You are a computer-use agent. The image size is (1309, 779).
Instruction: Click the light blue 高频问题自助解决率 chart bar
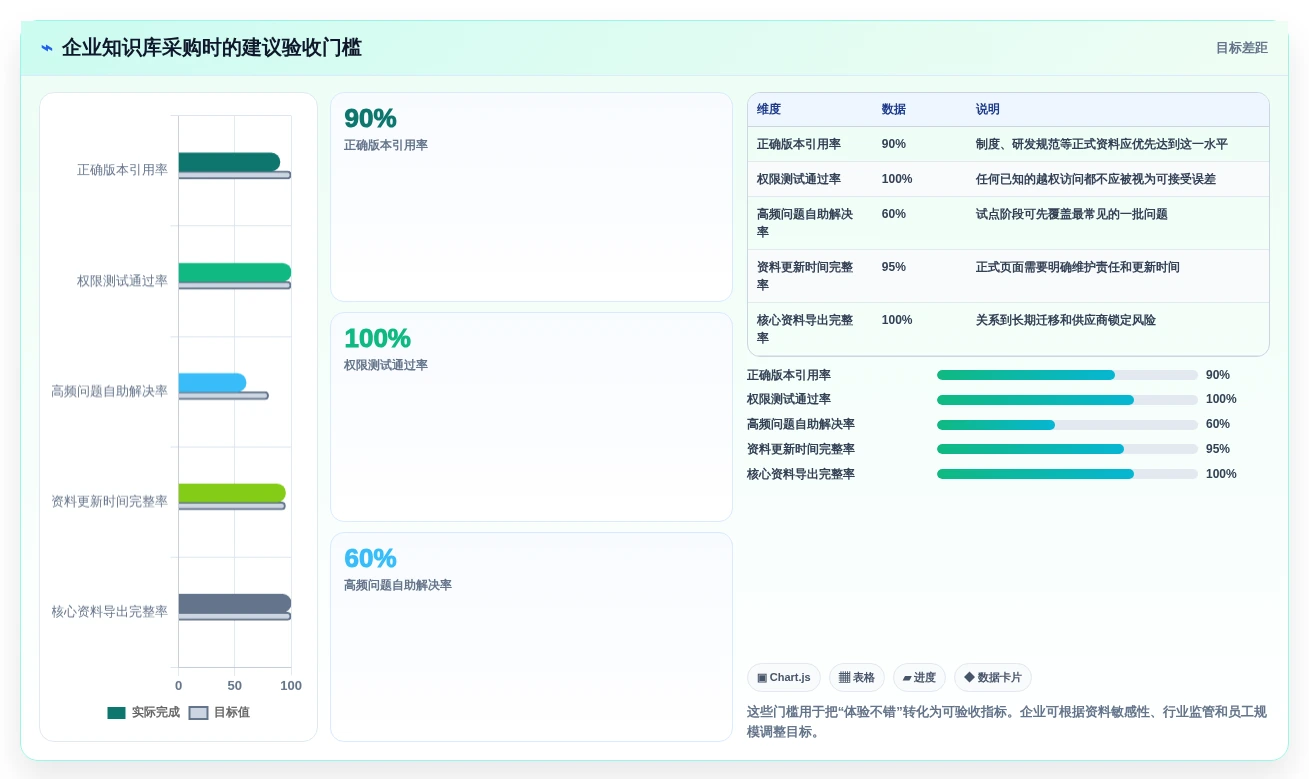pyautogui.click(x=212, y=382)
